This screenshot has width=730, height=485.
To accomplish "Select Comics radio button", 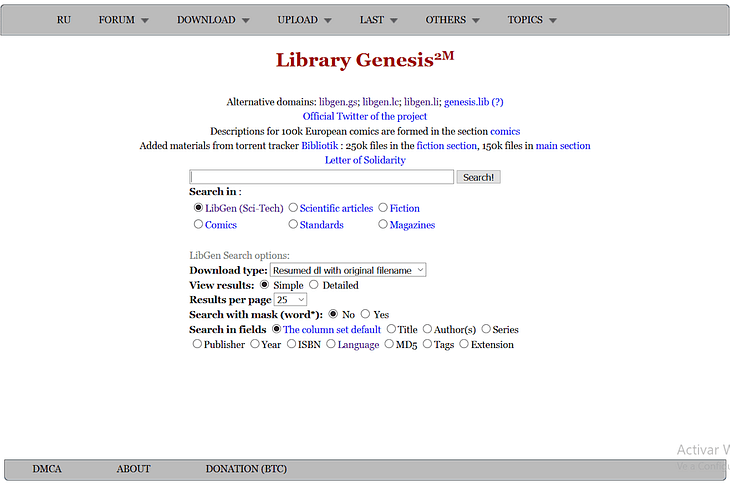I will [198, 224].
